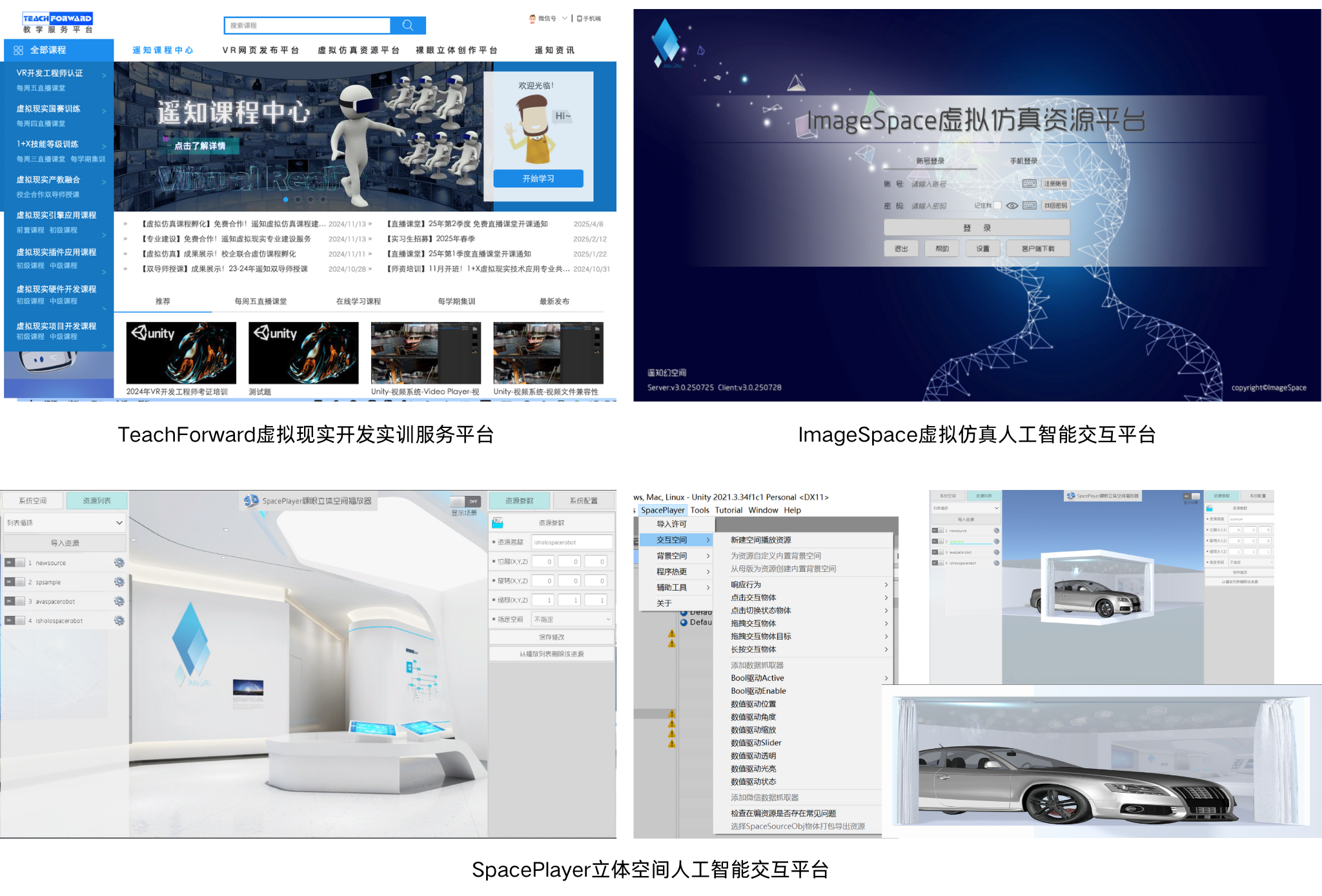The height and width of the screenshot is (896, 1322).
Task: Open gear settings for avaspacerobot in lobby SpacePlayer
Action: (x=119, y=602)
